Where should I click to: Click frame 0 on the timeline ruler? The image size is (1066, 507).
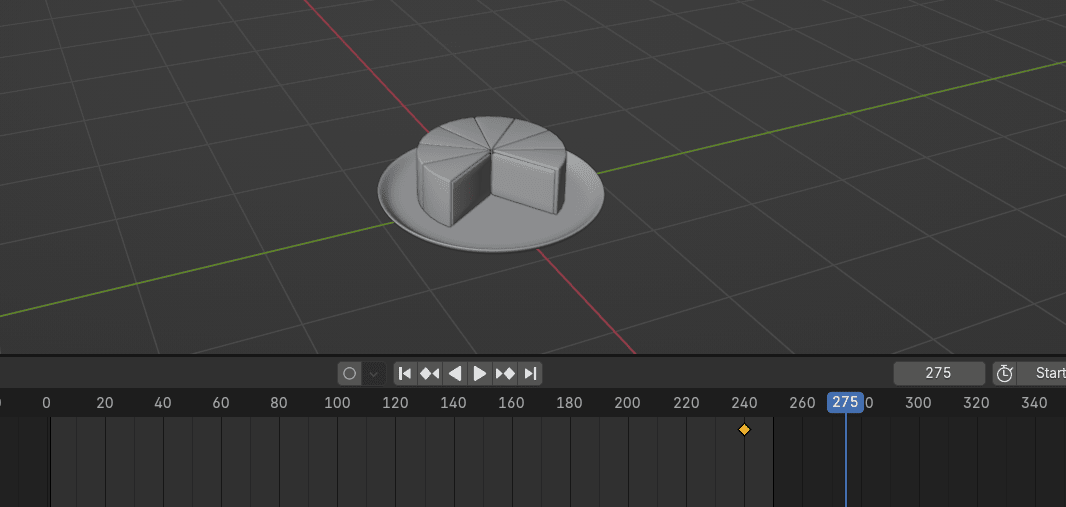(46, 403)
